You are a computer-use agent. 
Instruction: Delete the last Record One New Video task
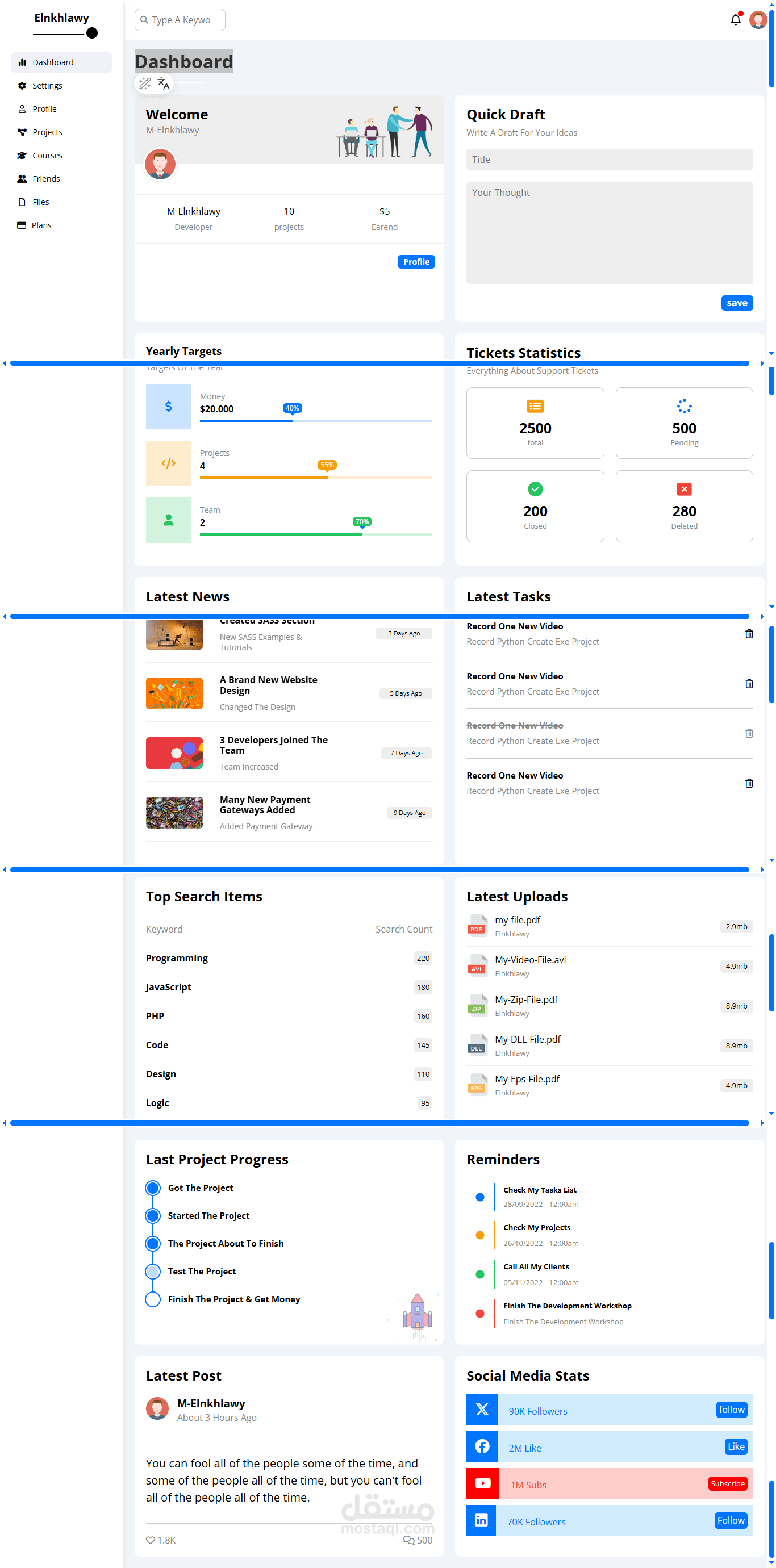(x=749, y=783)
